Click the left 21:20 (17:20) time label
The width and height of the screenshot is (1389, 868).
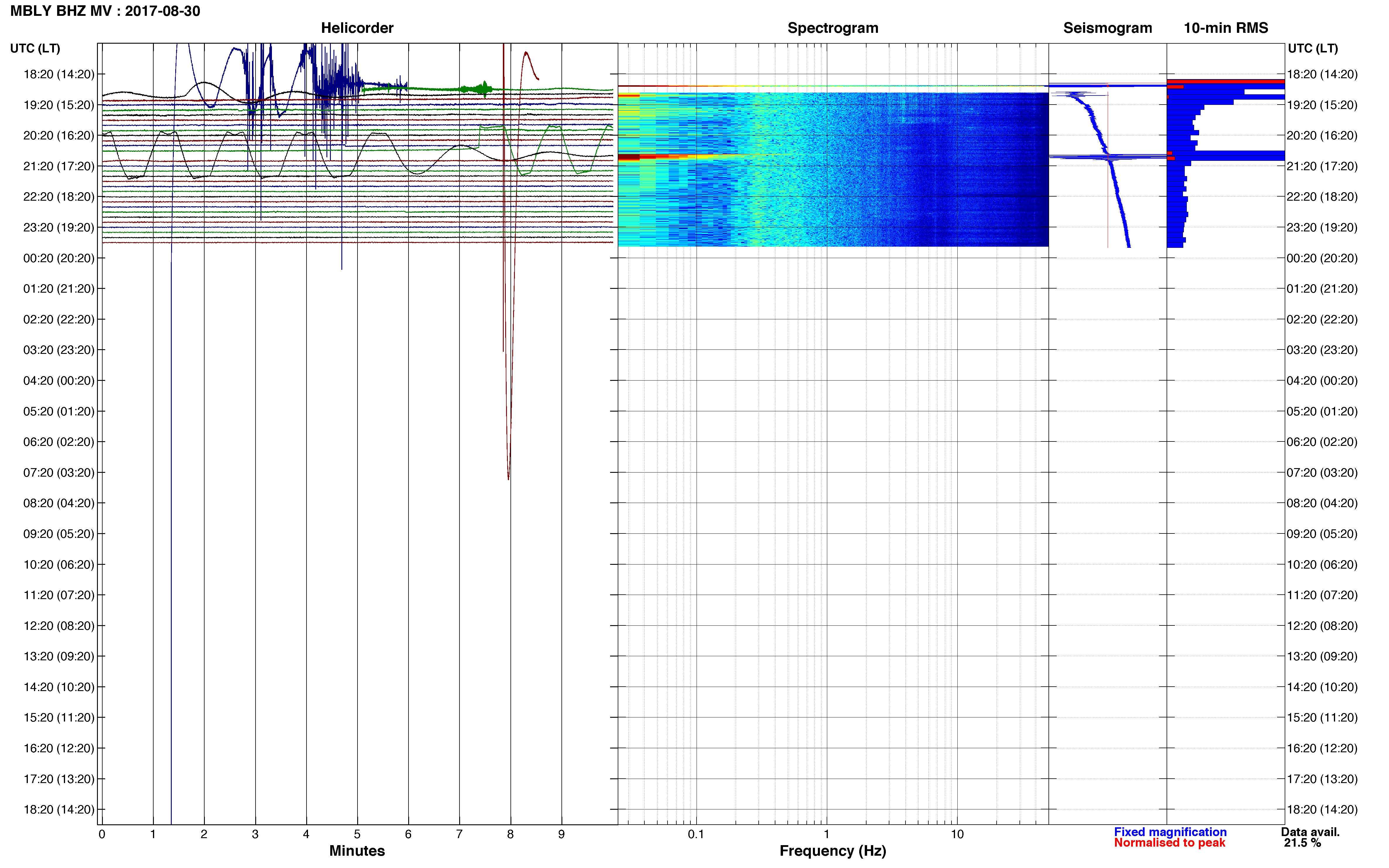tap(59, 166)
